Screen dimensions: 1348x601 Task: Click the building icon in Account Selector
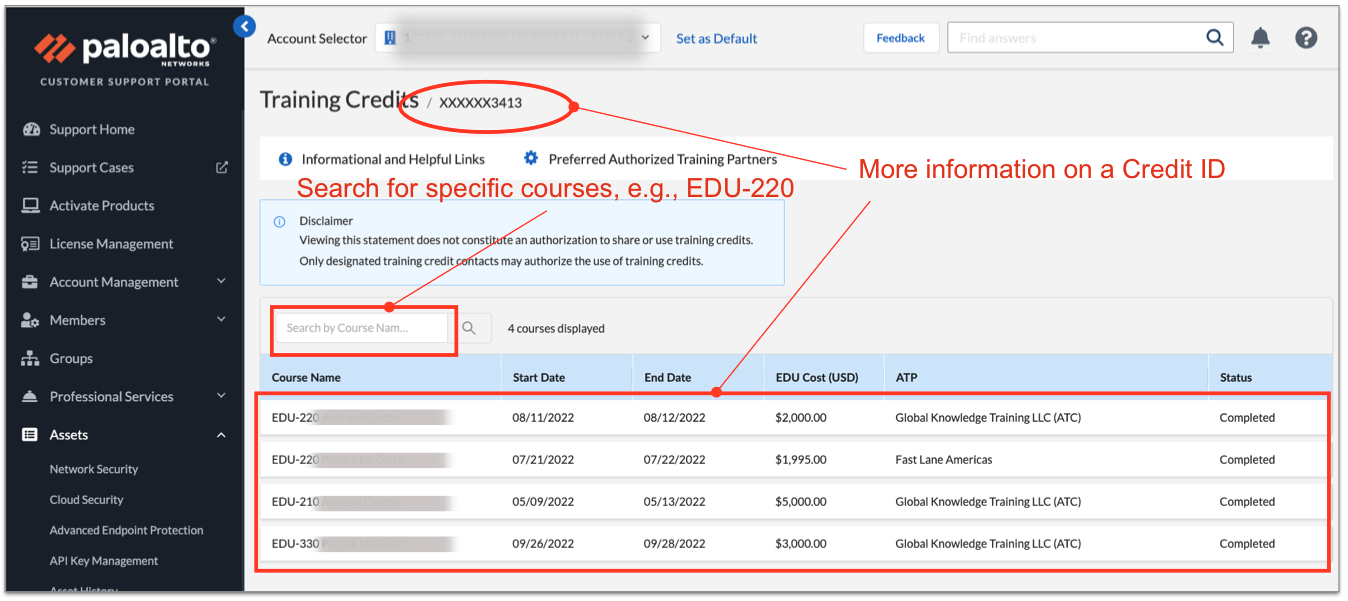click(390, 38)
